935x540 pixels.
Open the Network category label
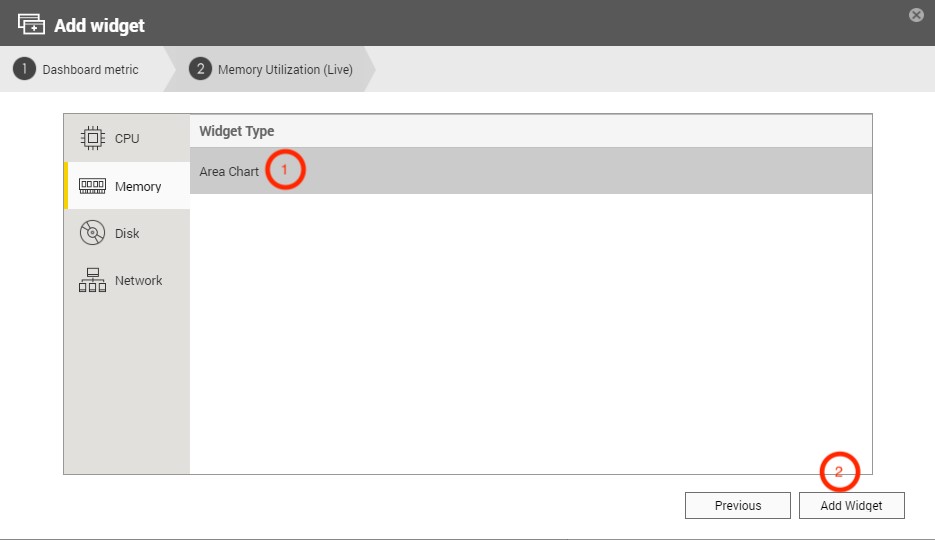pyautogui.click(x=138, y=281)
